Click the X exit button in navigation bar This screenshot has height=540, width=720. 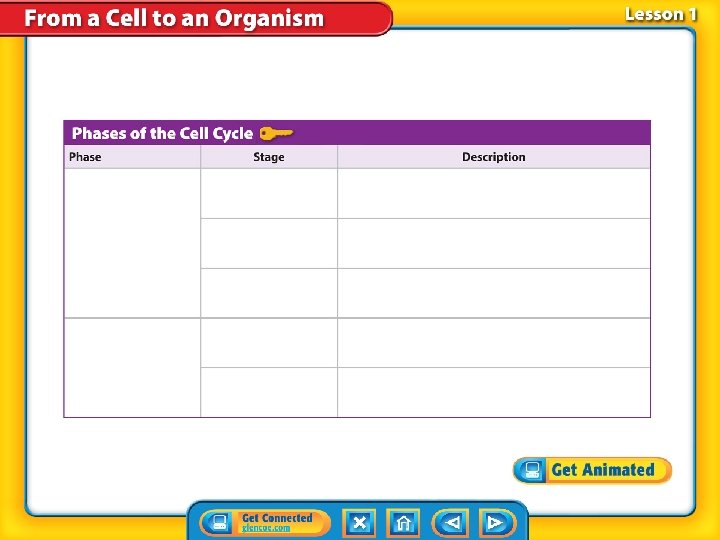[360, 523]
